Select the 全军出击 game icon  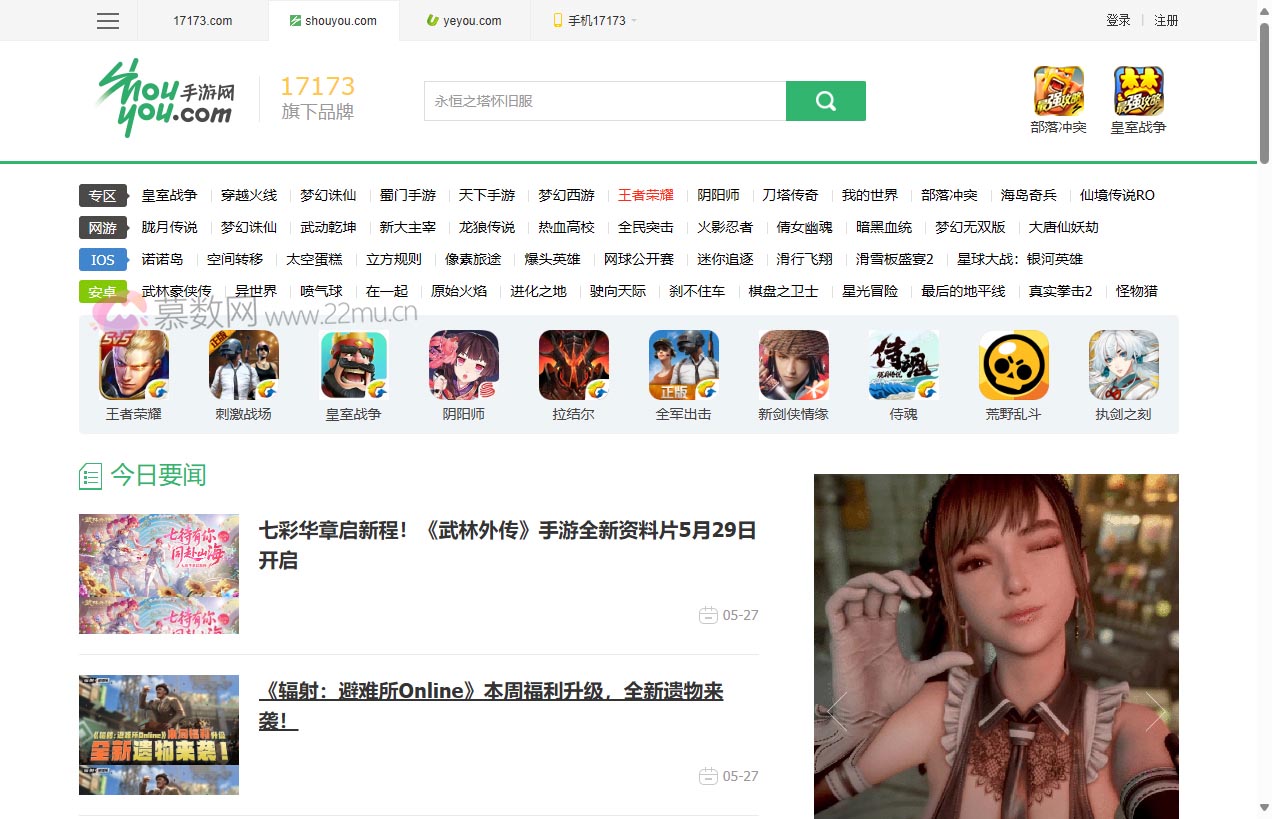(x=683, y=364)
